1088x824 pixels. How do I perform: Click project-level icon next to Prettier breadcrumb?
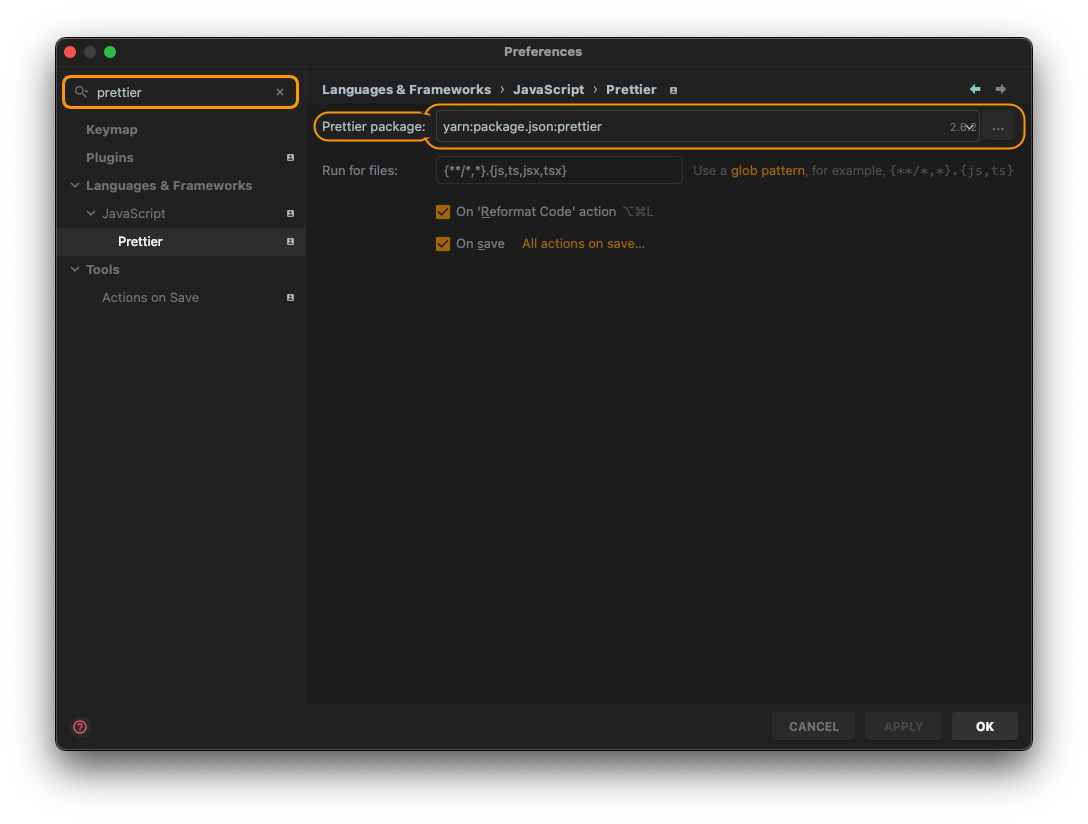click(x=673, y=90)
